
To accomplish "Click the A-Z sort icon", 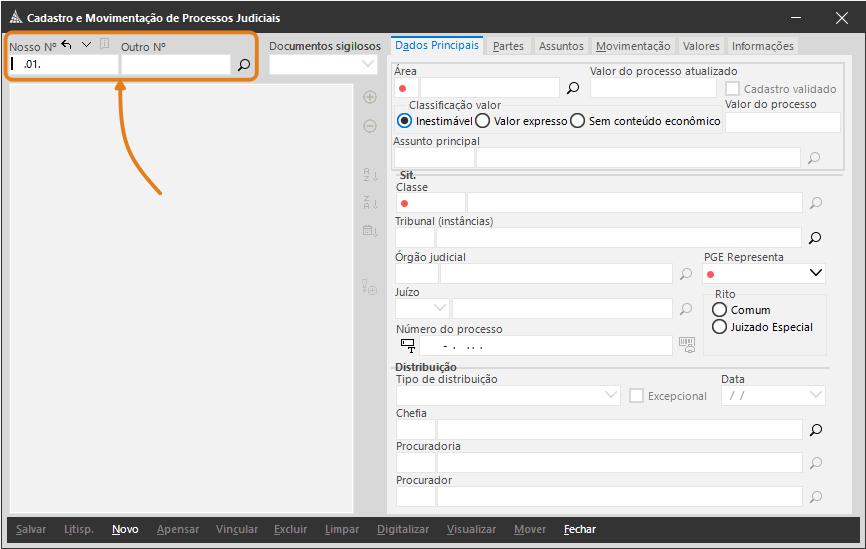I will point(370,175).
